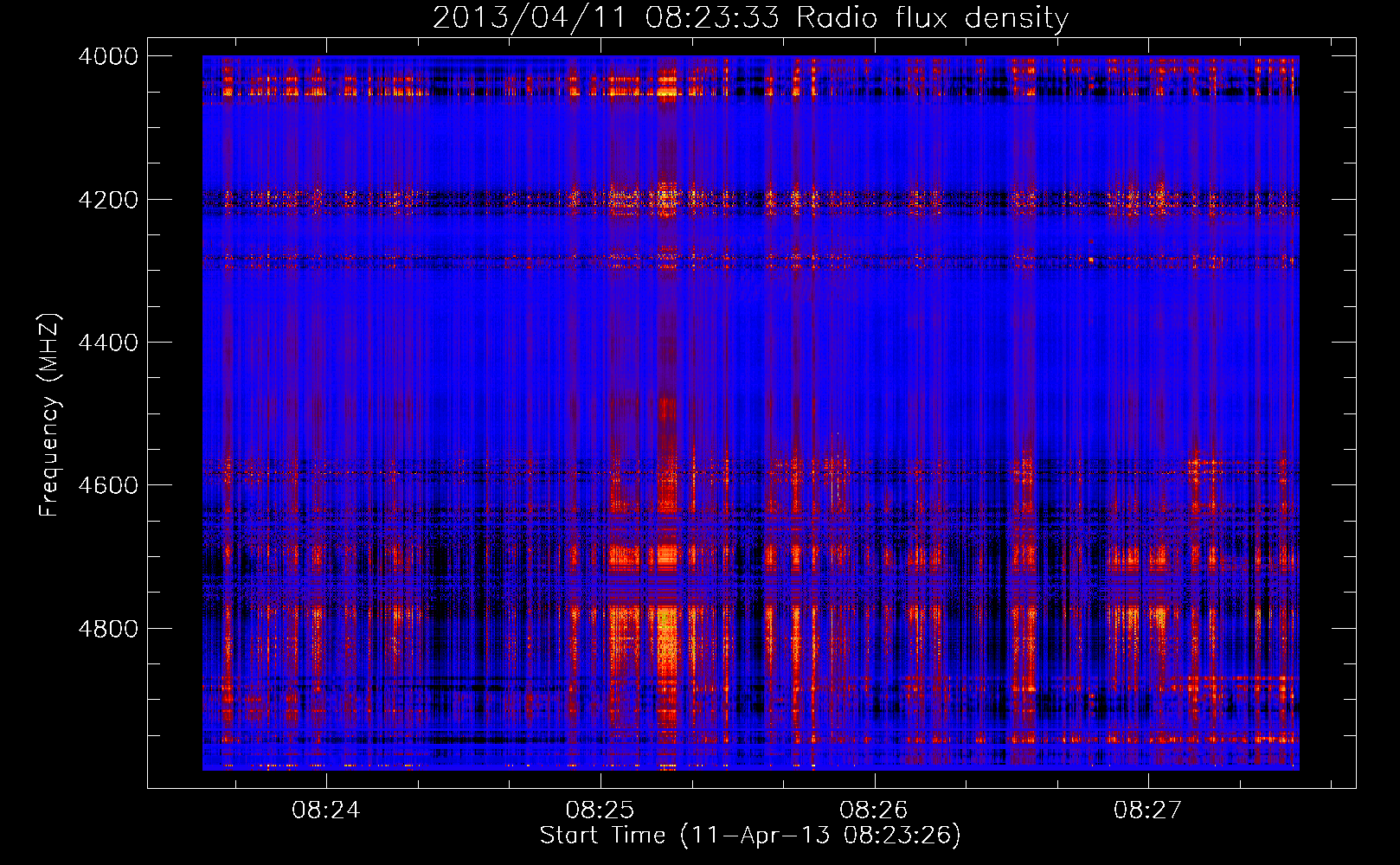
Task: Click the 08:26 time tick label
Action: (874, 811)
